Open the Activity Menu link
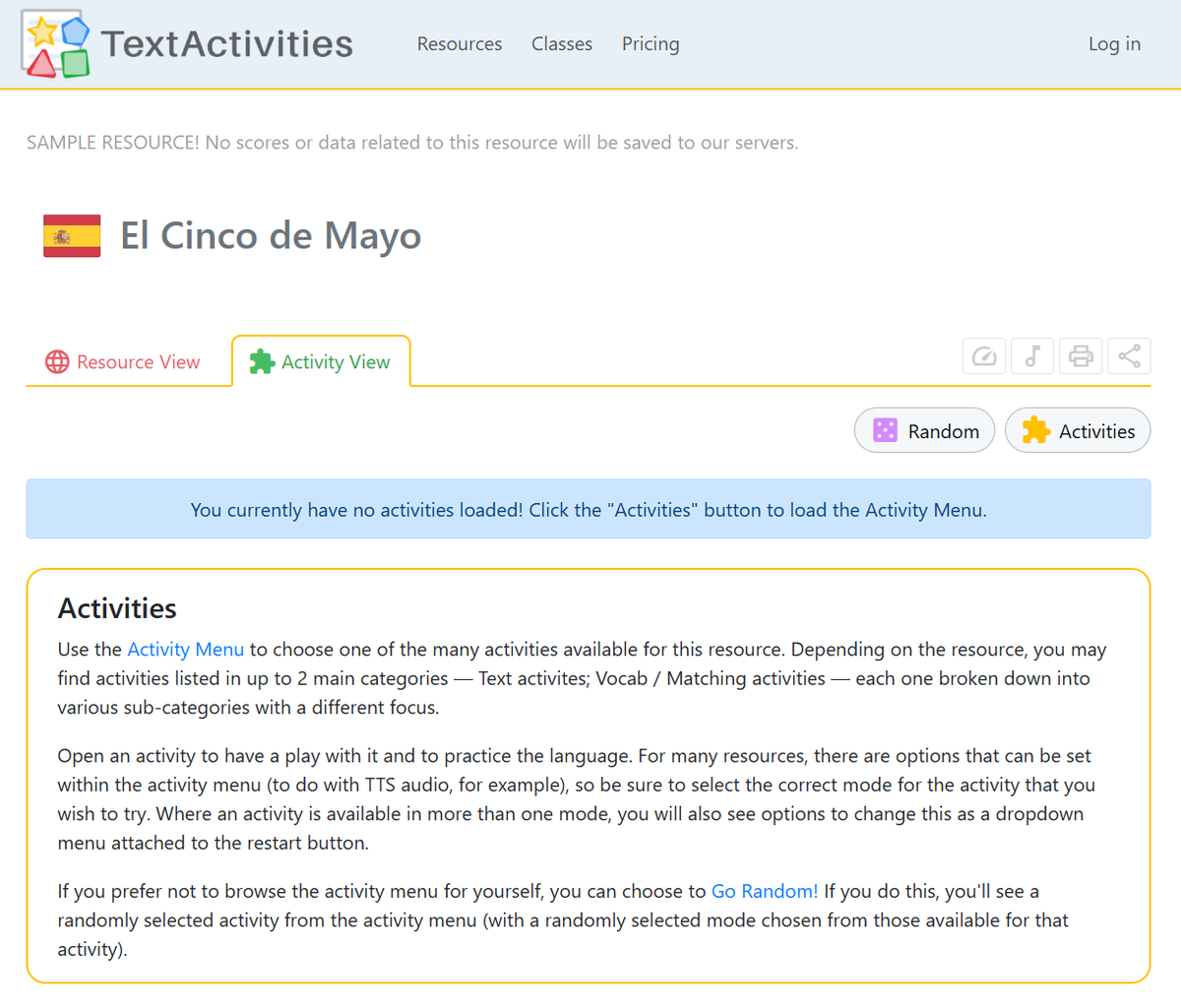 click(x=186, y=649)
